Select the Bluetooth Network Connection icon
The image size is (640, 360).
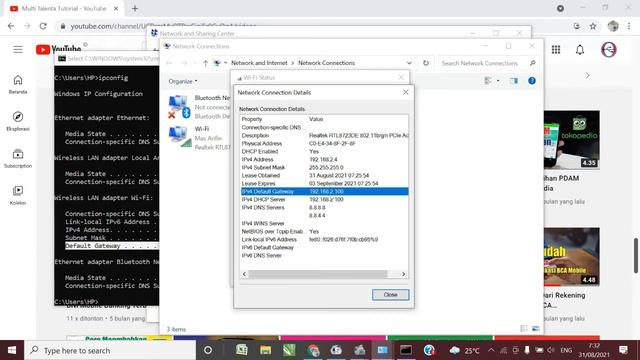point(180,107)
